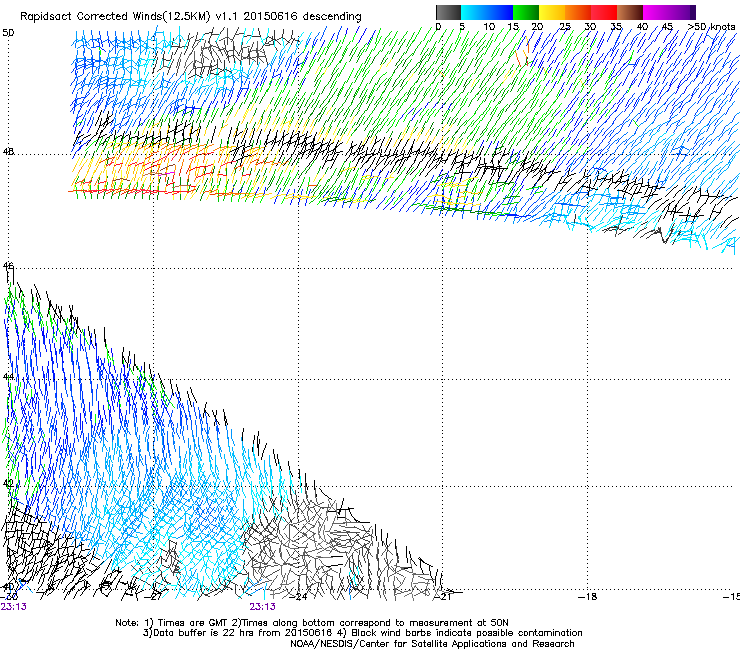Select the longitude label "-18" on the bottom axis
The image size is (740, 650).
tap(588, 597)
